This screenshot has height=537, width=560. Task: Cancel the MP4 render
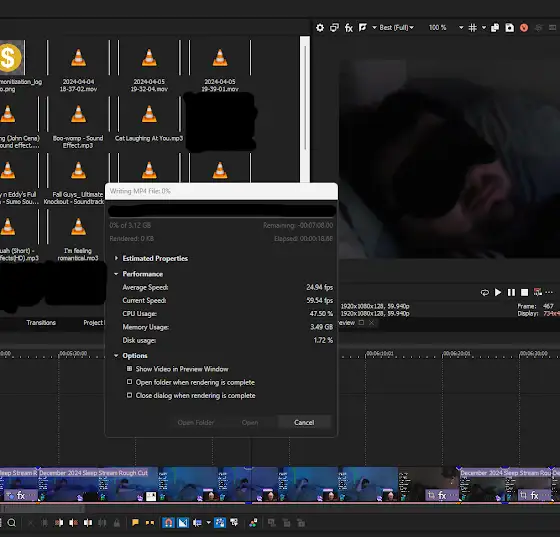coord(304,422)
